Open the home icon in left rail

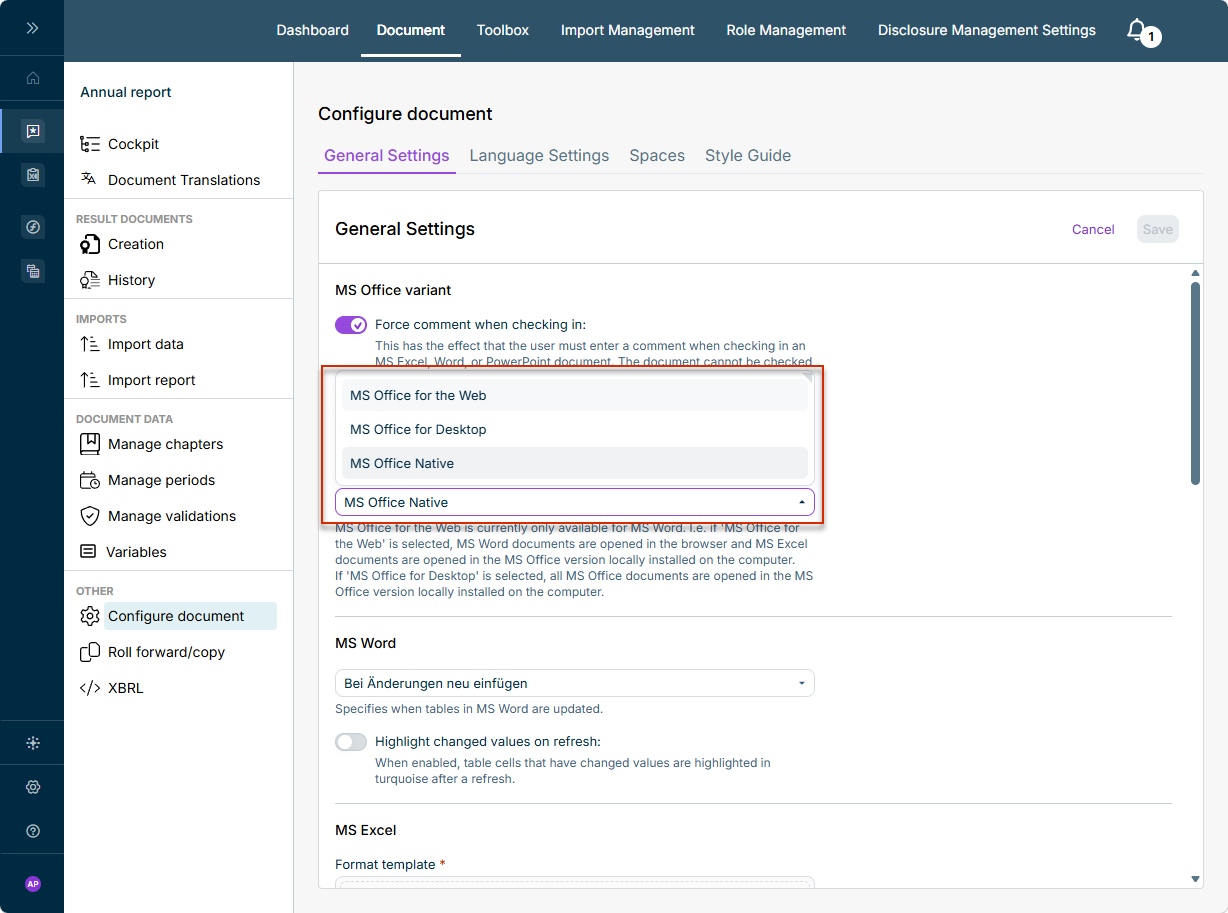pos(33,78)
